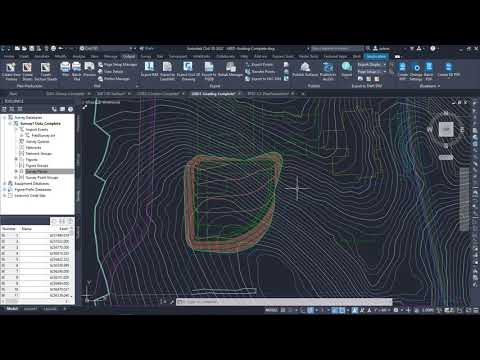The height and width of the screenshot is (360, 480).
Task: Collapse the Survey1 Data_Complete node
Action: pos(10,123)
